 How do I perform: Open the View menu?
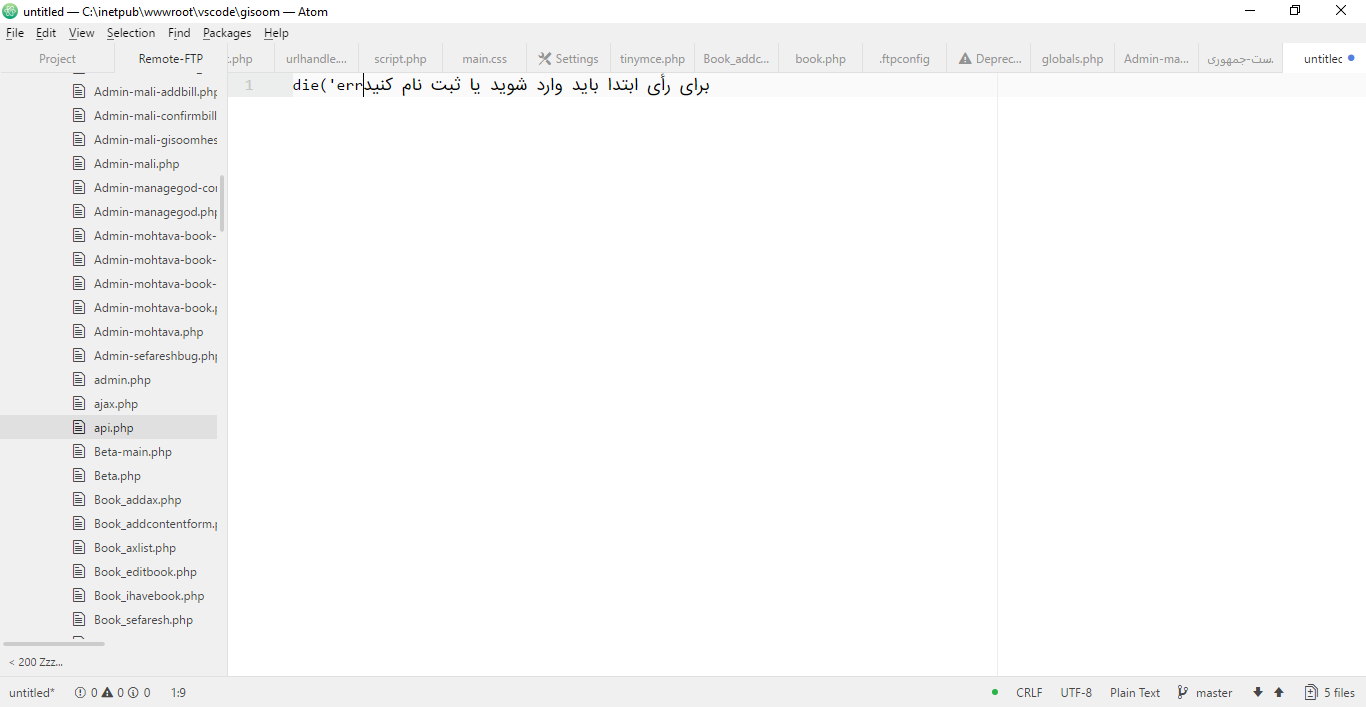tap(81, 33)
